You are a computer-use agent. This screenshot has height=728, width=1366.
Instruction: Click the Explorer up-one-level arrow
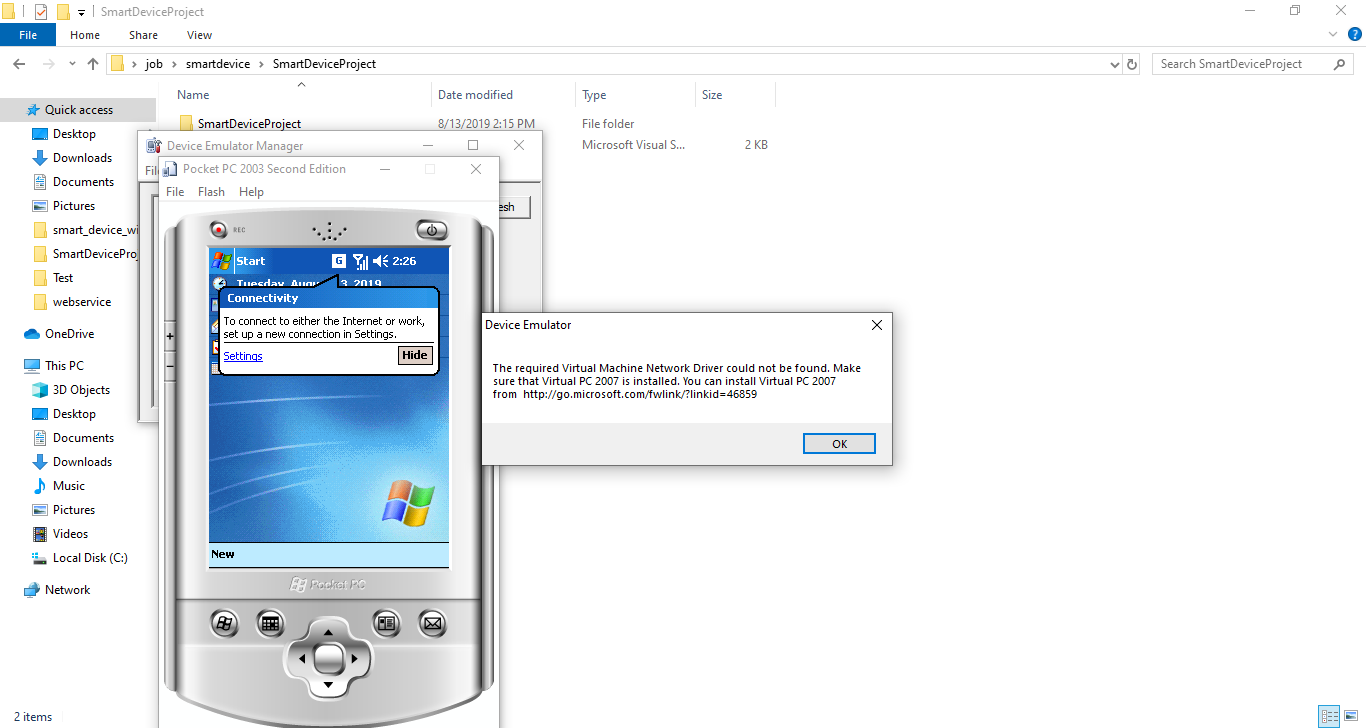point(93,64)
